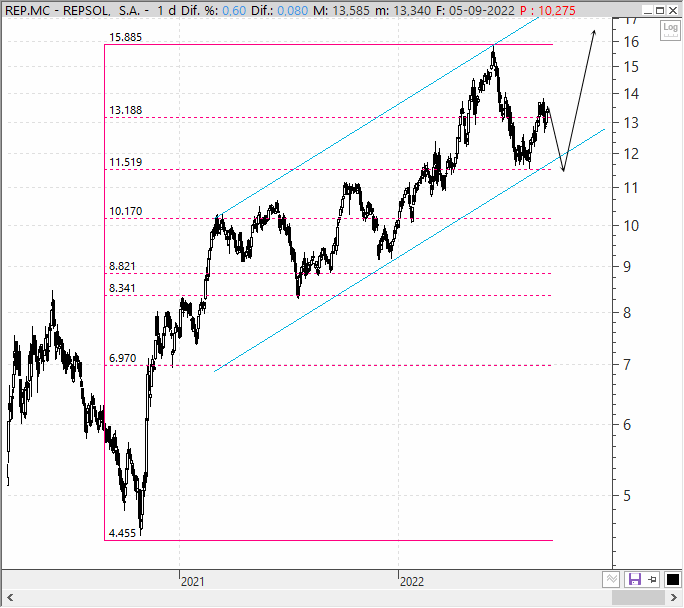
Task: Click the 5 value on price axis
Action: (627, 495)
